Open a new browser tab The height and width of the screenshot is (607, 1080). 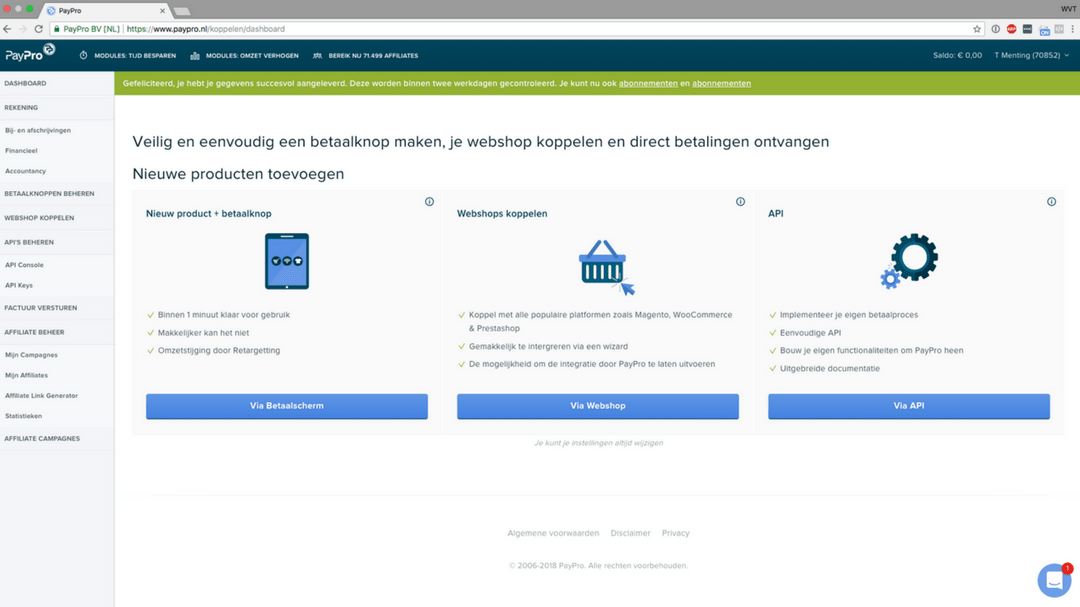coord(182,11)
